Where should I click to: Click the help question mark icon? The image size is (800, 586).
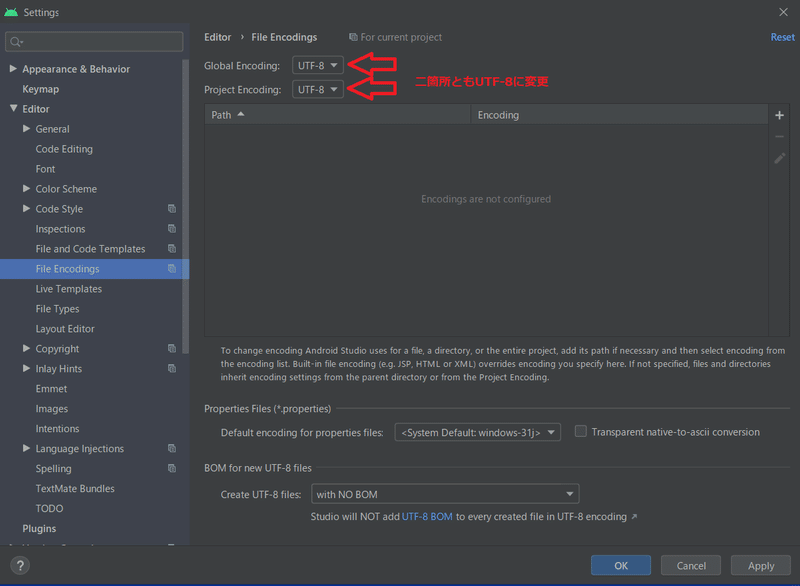pos(20,565)
